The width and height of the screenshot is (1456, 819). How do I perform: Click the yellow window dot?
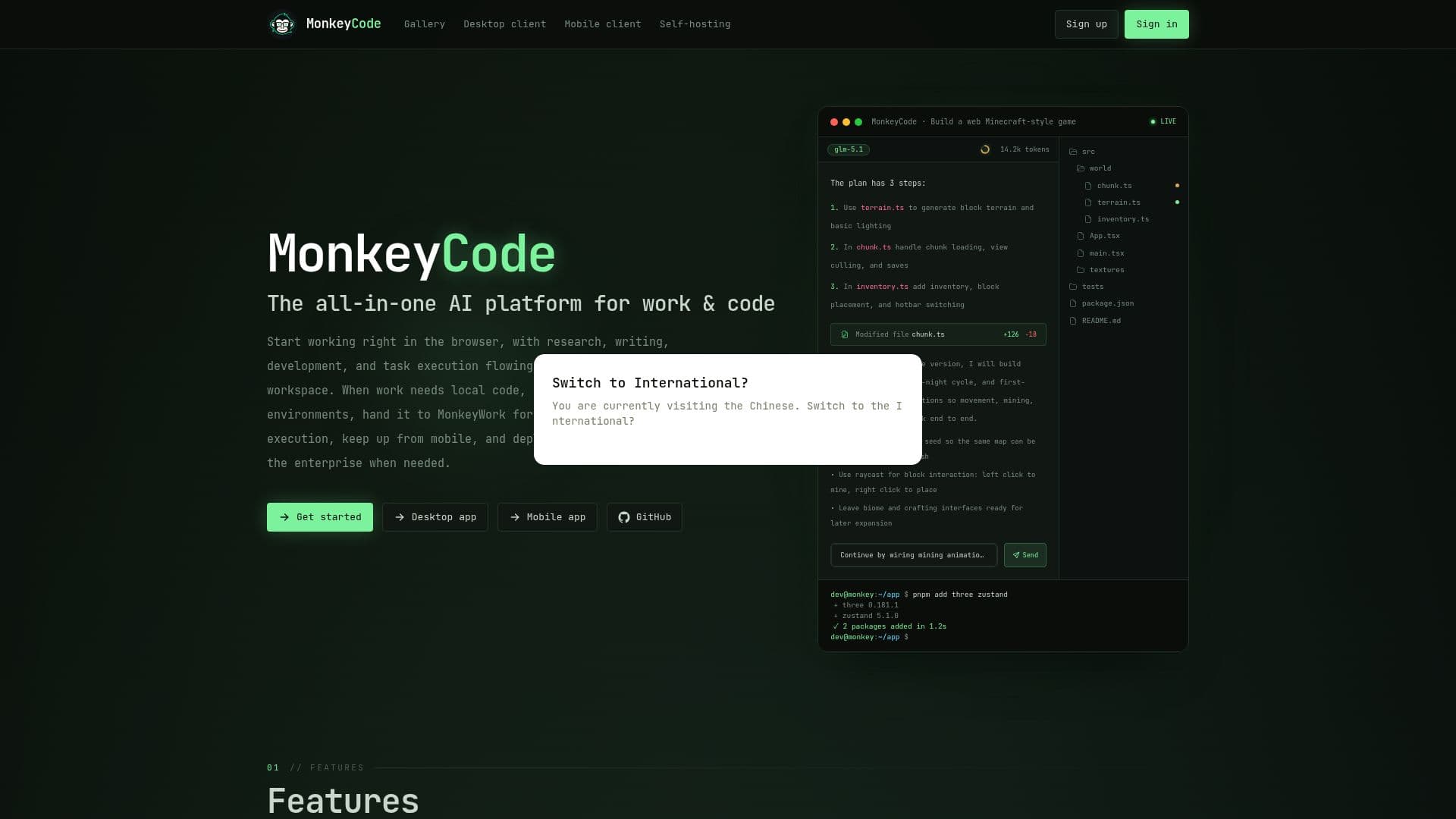pos(846,122)
